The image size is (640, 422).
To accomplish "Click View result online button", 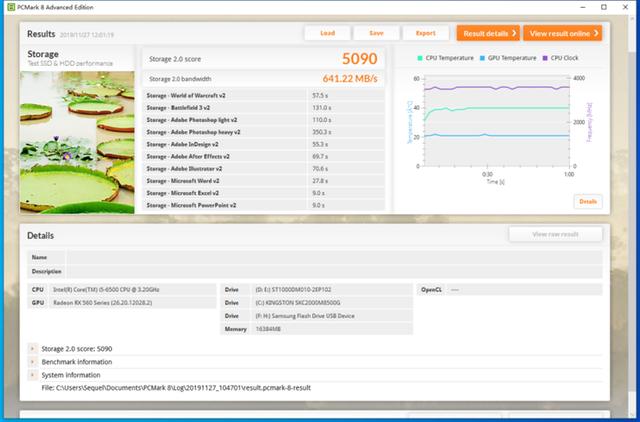I will tap(563, 33).
